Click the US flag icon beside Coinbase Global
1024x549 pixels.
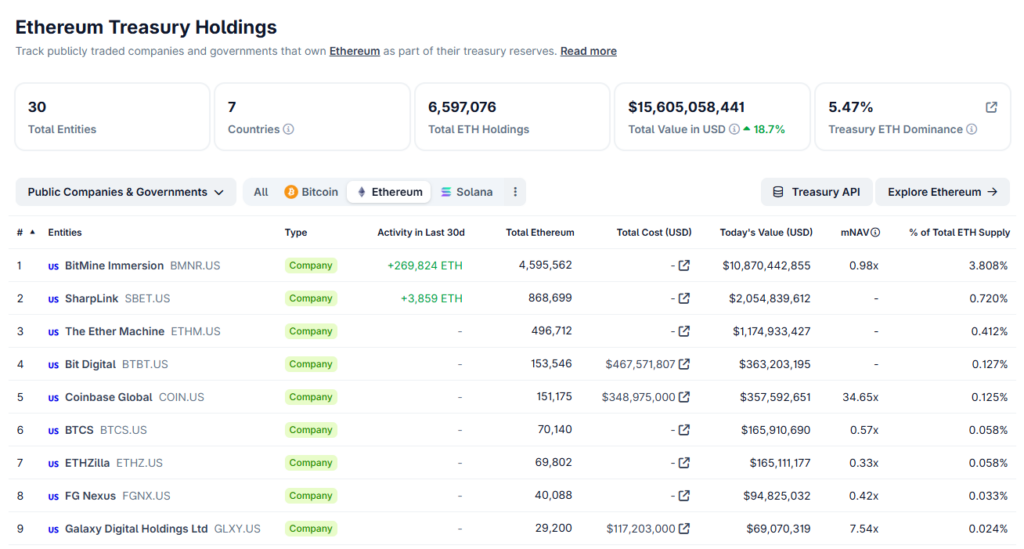tap(54, 398)
